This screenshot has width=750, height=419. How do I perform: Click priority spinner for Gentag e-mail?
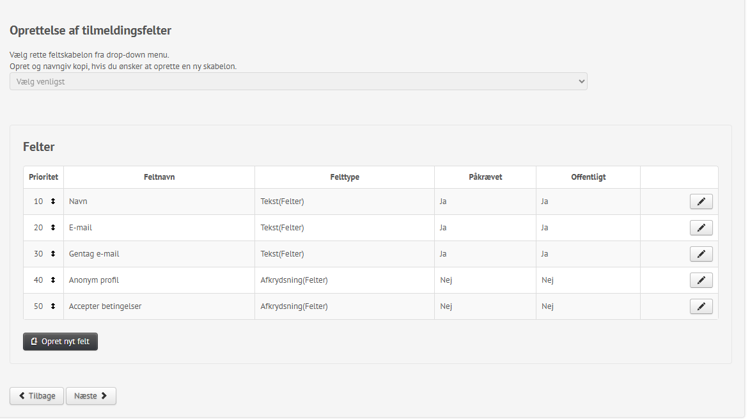tap(53, 254)
